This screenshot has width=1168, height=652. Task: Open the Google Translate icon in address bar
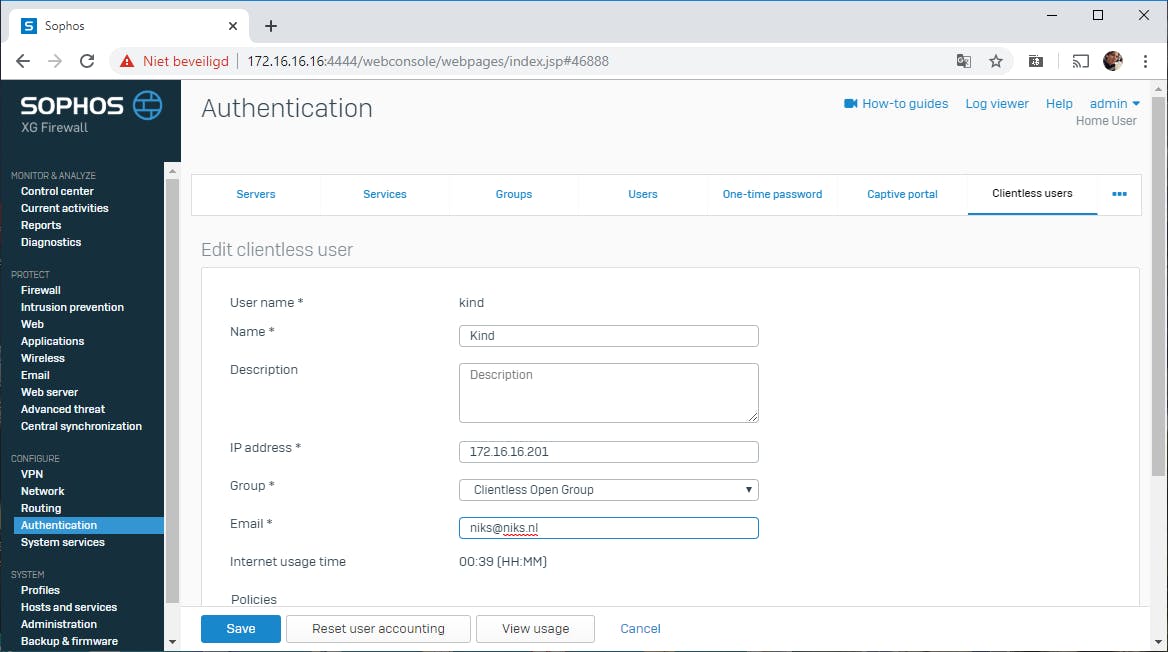point(964,61)
